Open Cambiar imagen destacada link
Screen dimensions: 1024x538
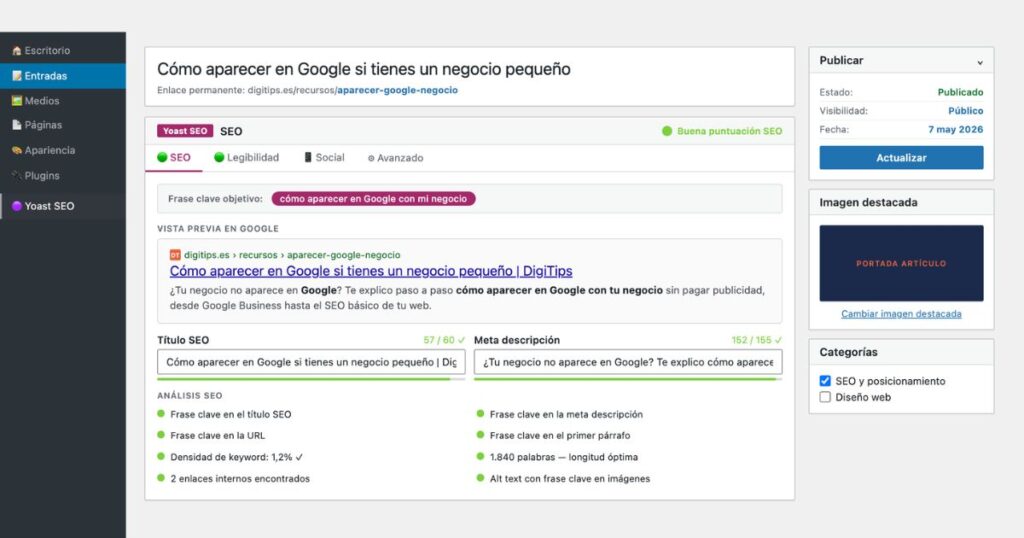[901, 313]
